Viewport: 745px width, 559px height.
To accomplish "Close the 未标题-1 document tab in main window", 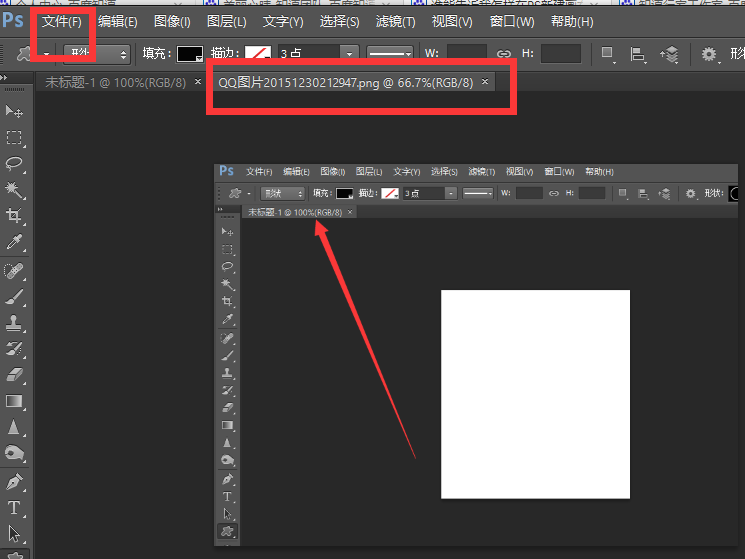I will 198,82.
